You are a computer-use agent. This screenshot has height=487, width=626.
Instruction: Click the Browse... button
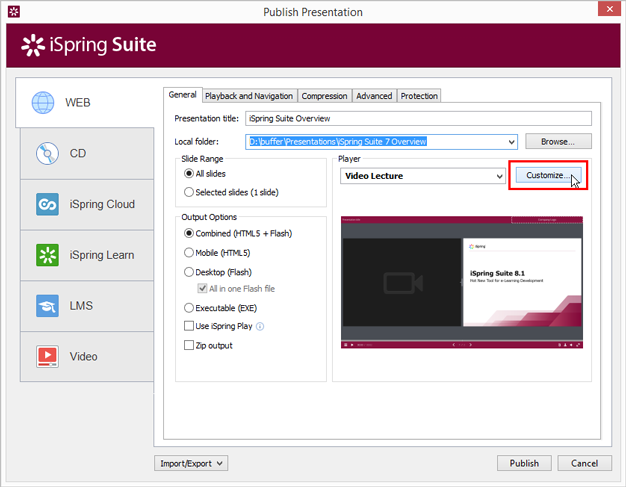point(558,142)
